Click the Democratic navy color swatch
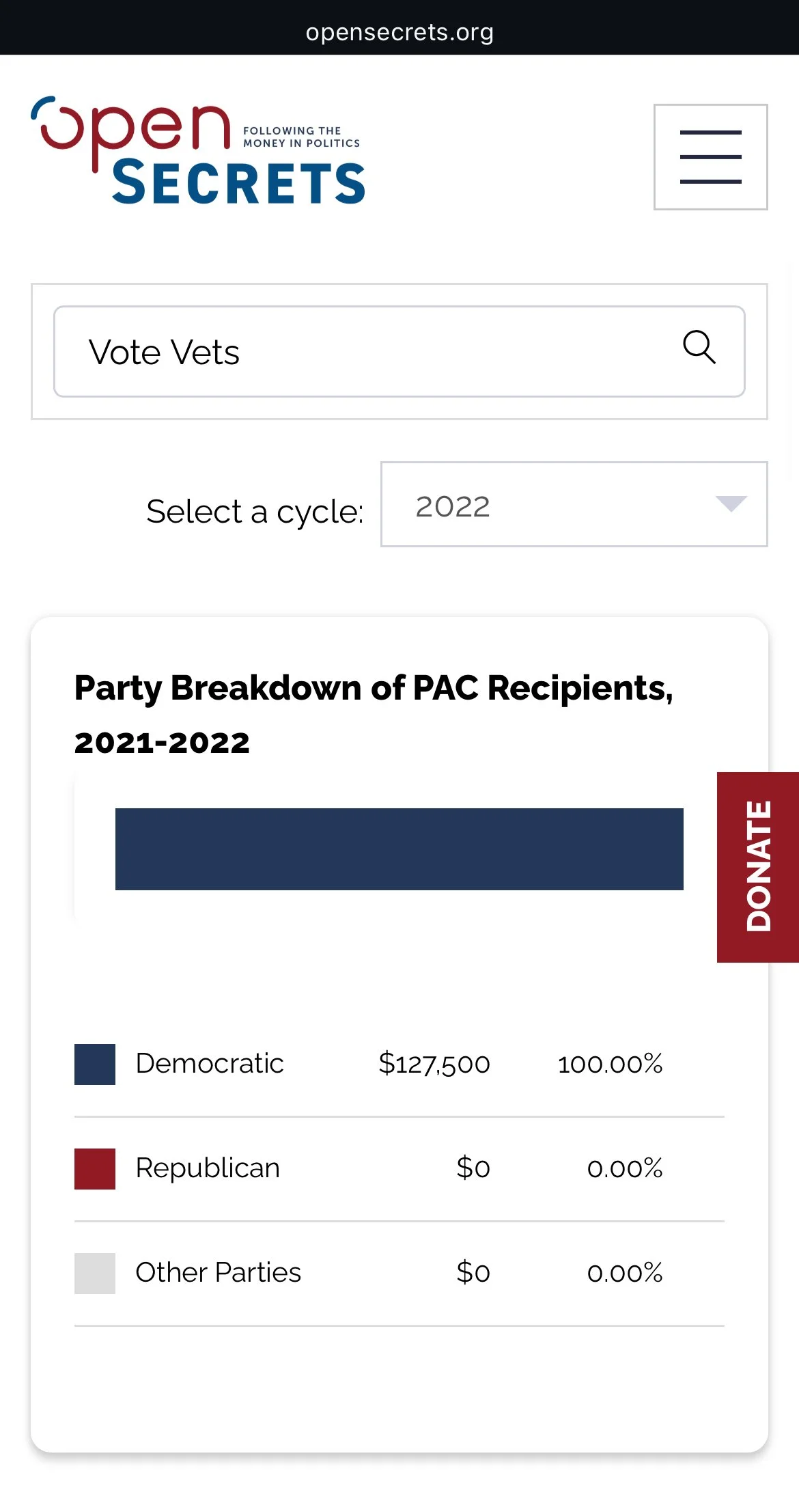799x1512 pixels. [x=95, y=1064]
